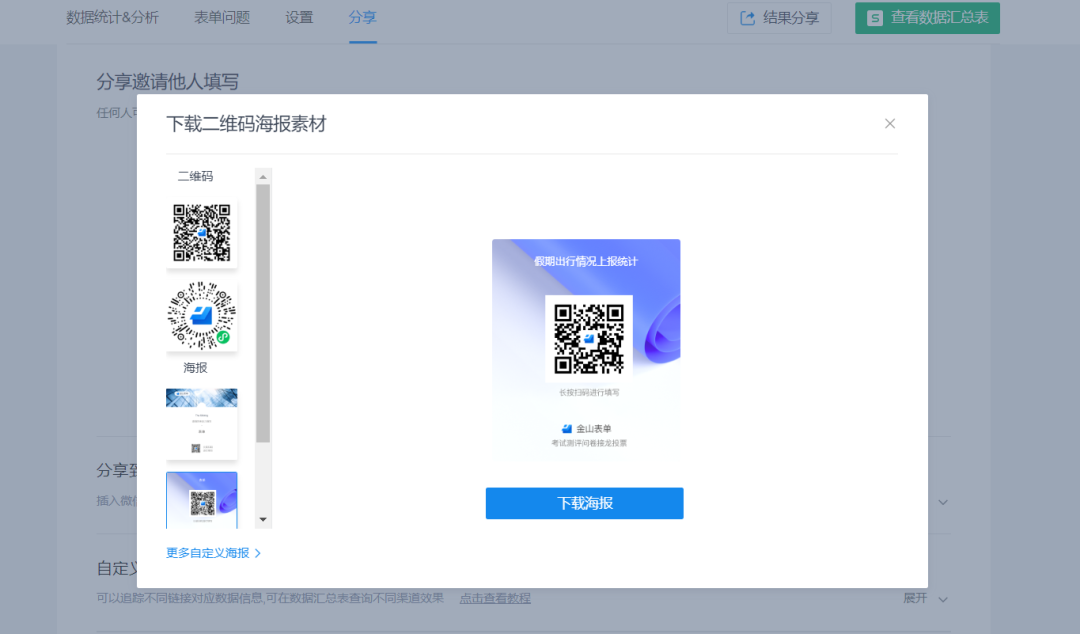This screenshot has height=634, width=1080.
Task: Click the thumbnail list scroll-down arrow
Action: point(262,520)
